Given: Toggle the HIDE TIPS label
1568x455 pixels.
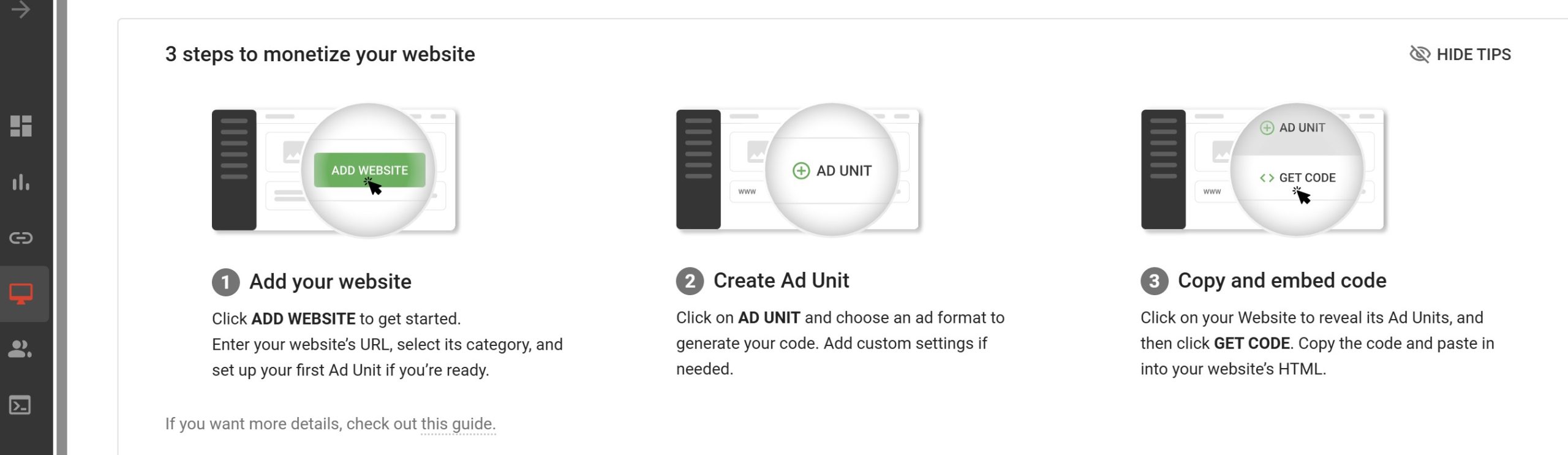Looking at the screenshot, I should pos(1474,55).
